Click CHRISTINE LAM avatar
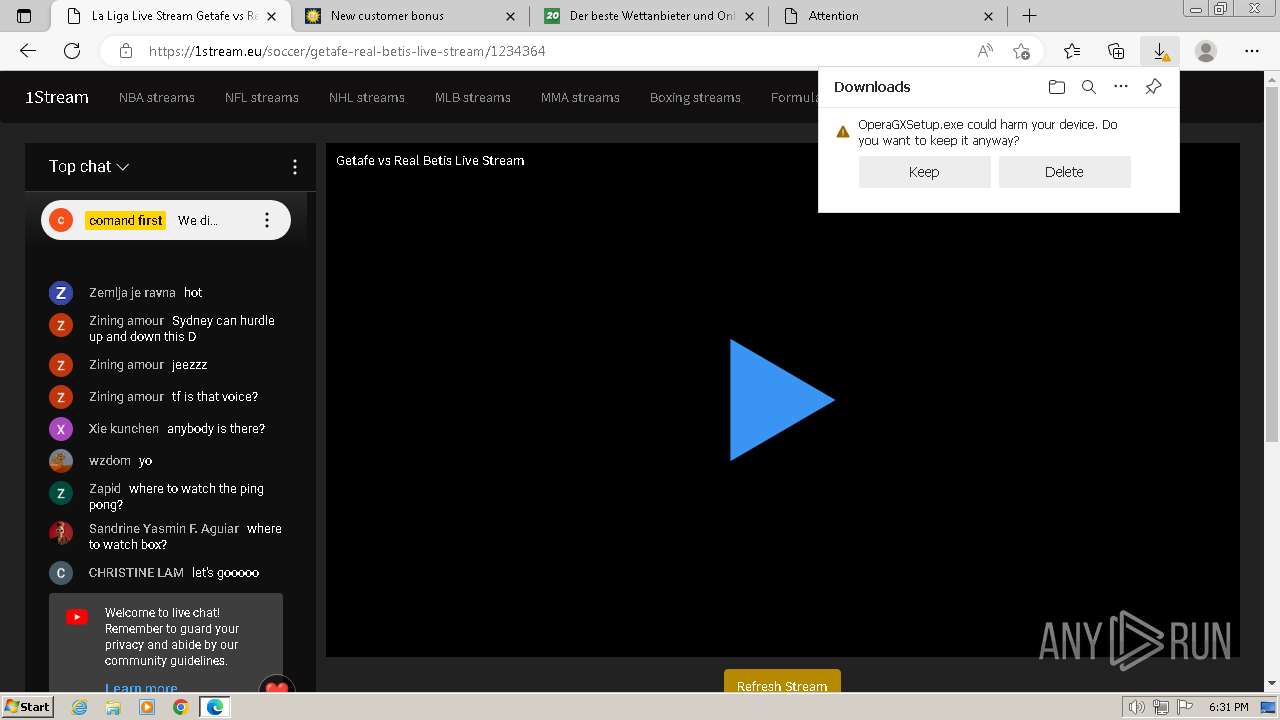1280x720 pixels. pos(61,573)
